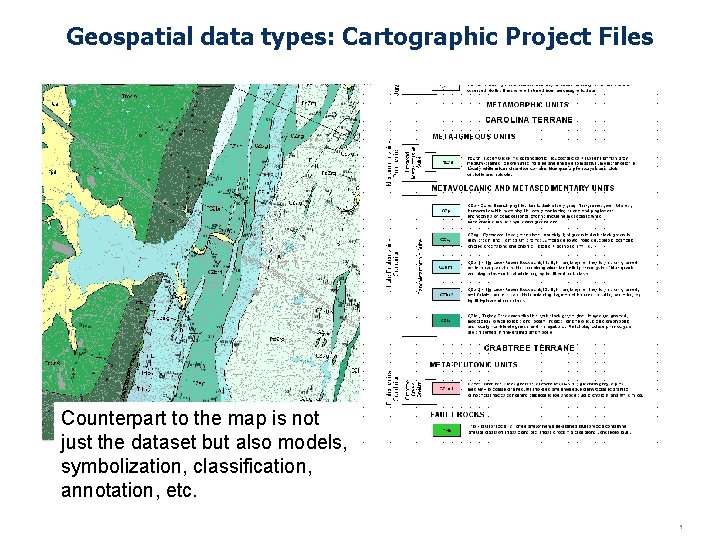Viewport: 720px width, 540px height.
Task: Pick the pink swatch under Metaplutonic Units
Action: click(446, 388)
